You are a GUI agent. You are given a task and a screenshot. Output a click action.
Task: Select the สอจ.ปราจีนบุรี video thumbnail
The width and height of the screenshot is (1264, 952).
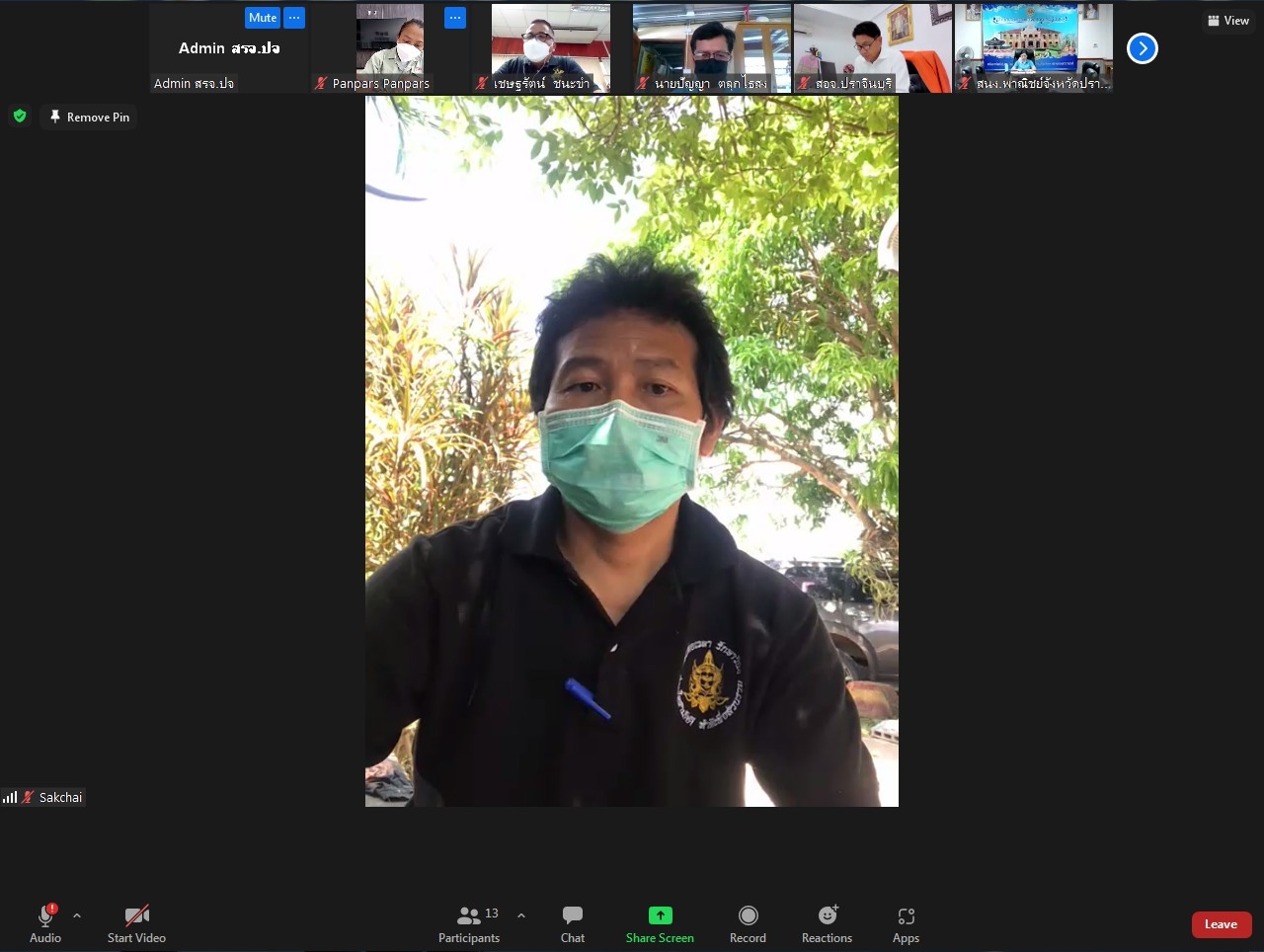coord(872,48)
